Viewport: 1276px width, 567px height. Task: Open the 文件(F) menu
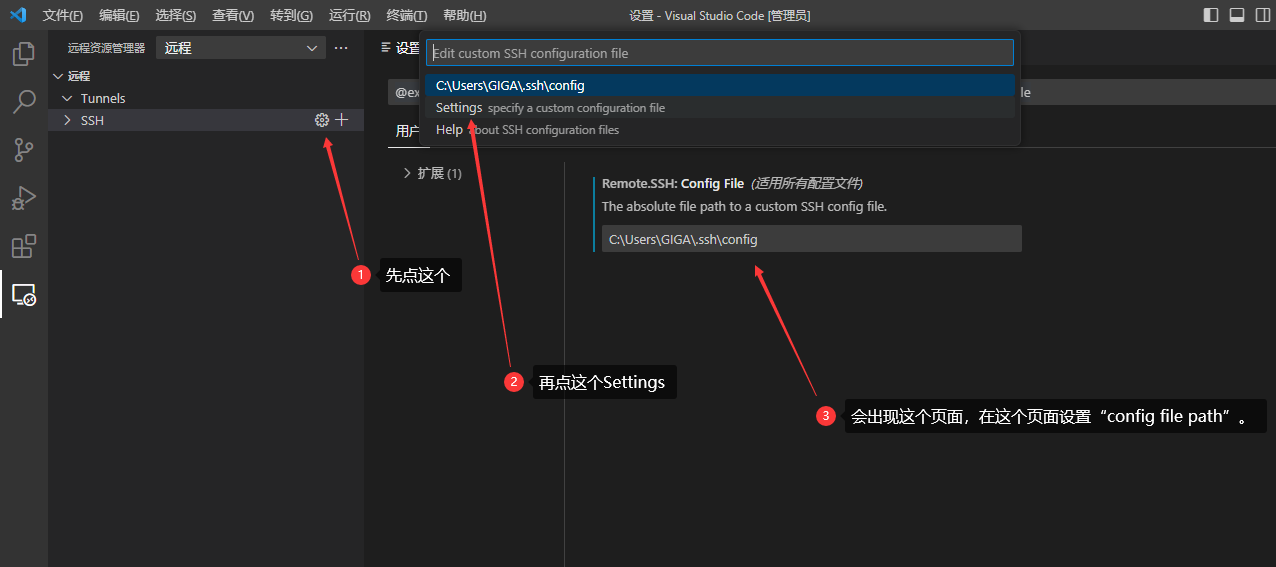click(x=63, y=16)
